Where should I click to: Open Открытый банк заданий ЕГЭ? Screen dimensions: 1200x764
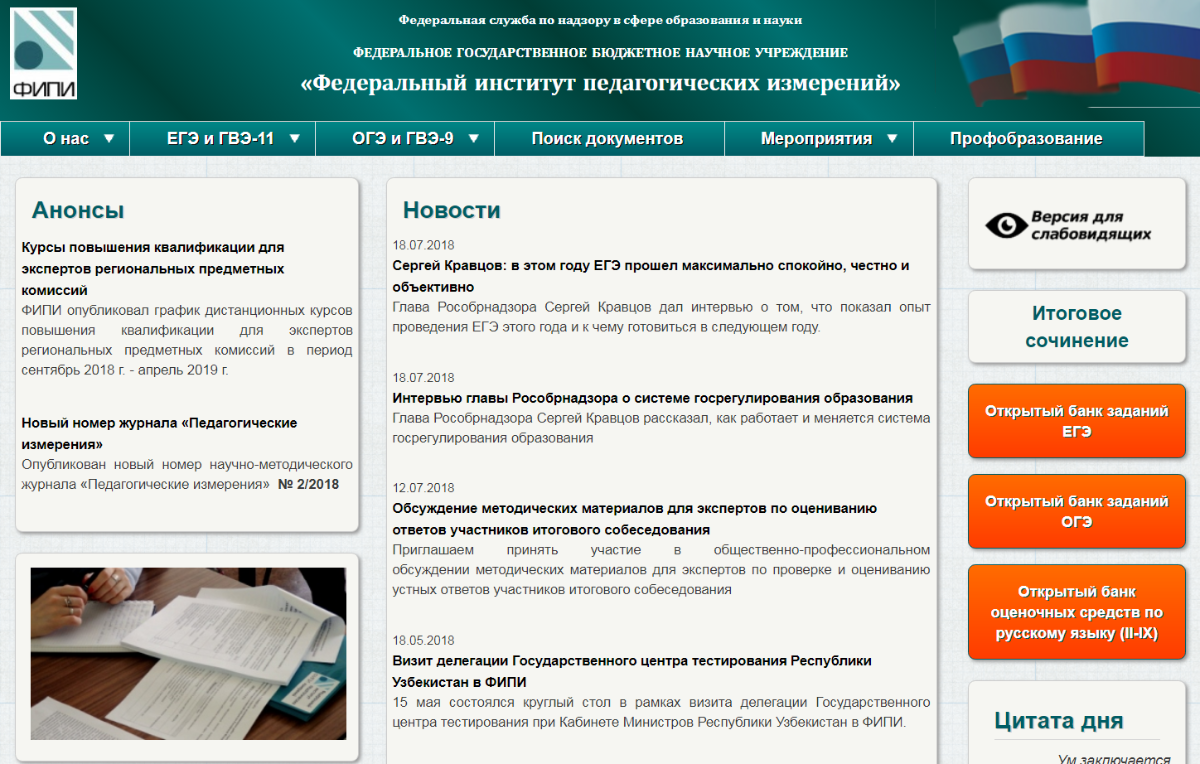(1077, 422)
